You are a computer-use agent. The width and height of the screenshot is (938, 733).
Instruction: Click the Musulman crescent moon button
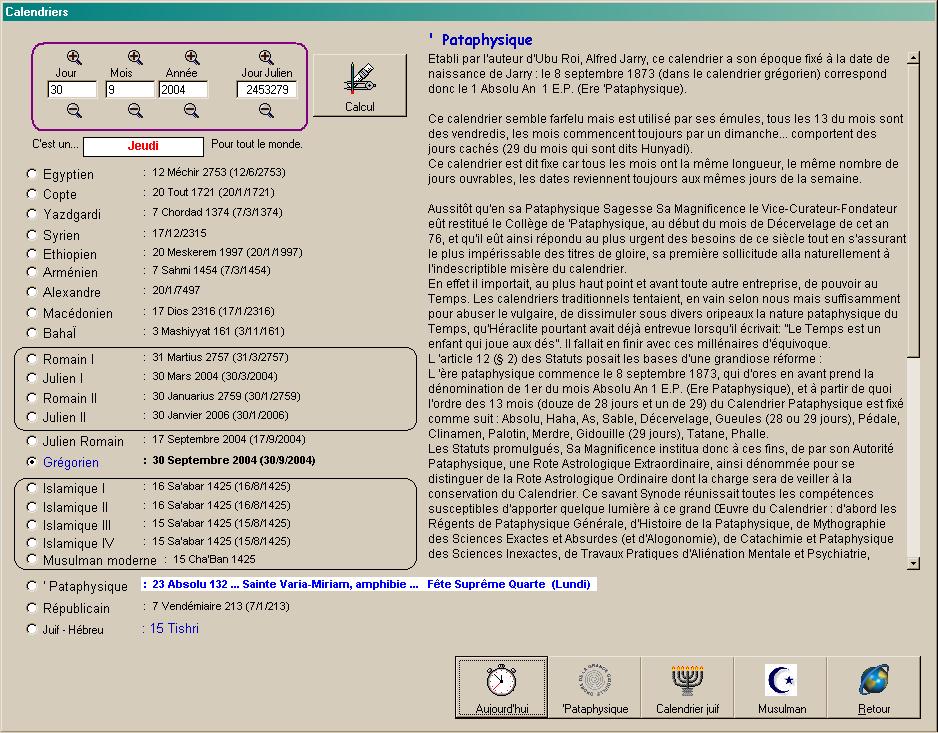tap(781, 687)
